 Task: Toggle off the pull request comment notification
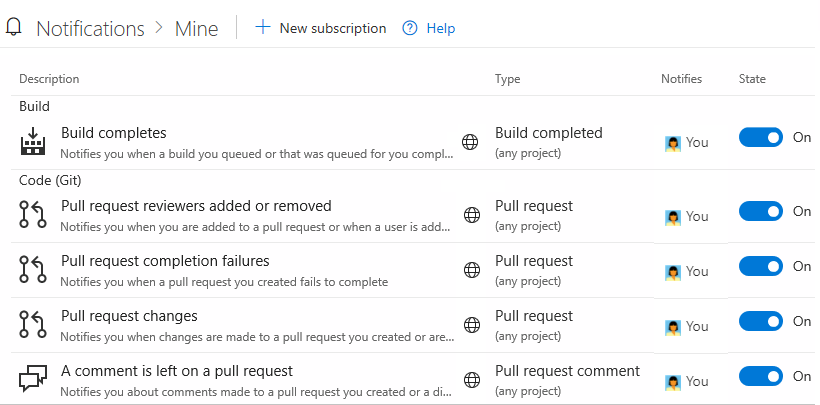[x=761, y=377]
